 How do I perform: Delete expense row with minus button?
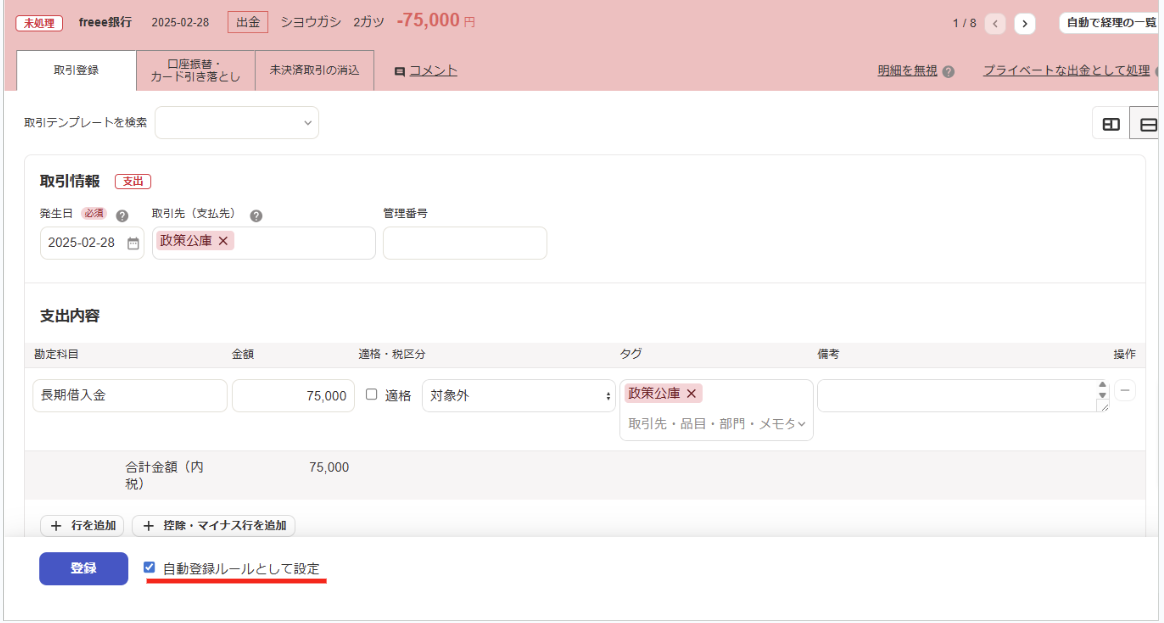click(x=1125, y=391)
